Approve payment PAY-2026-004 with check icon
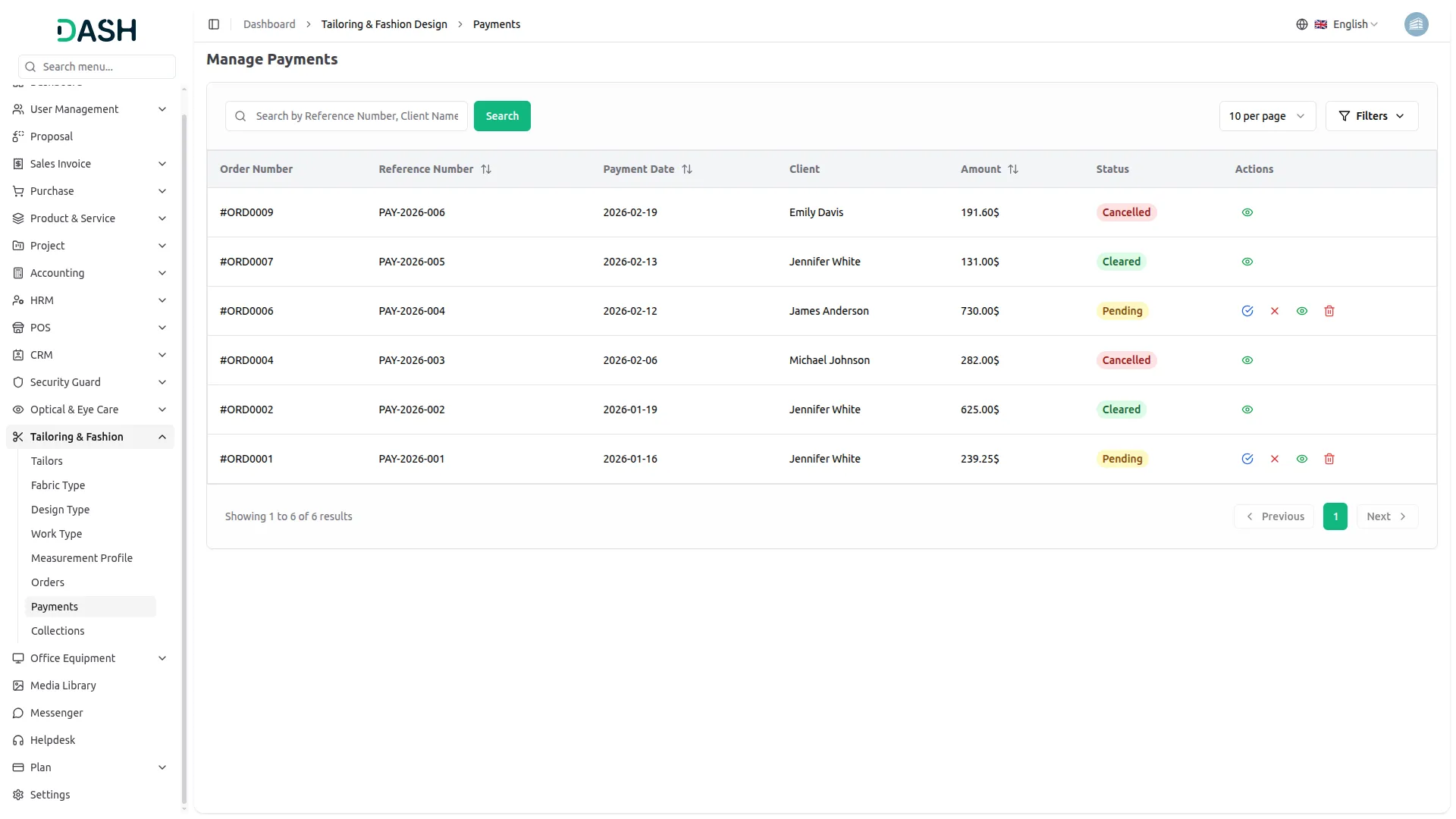The height and width of the screenshot is (819, 1456). [1247, 311]
